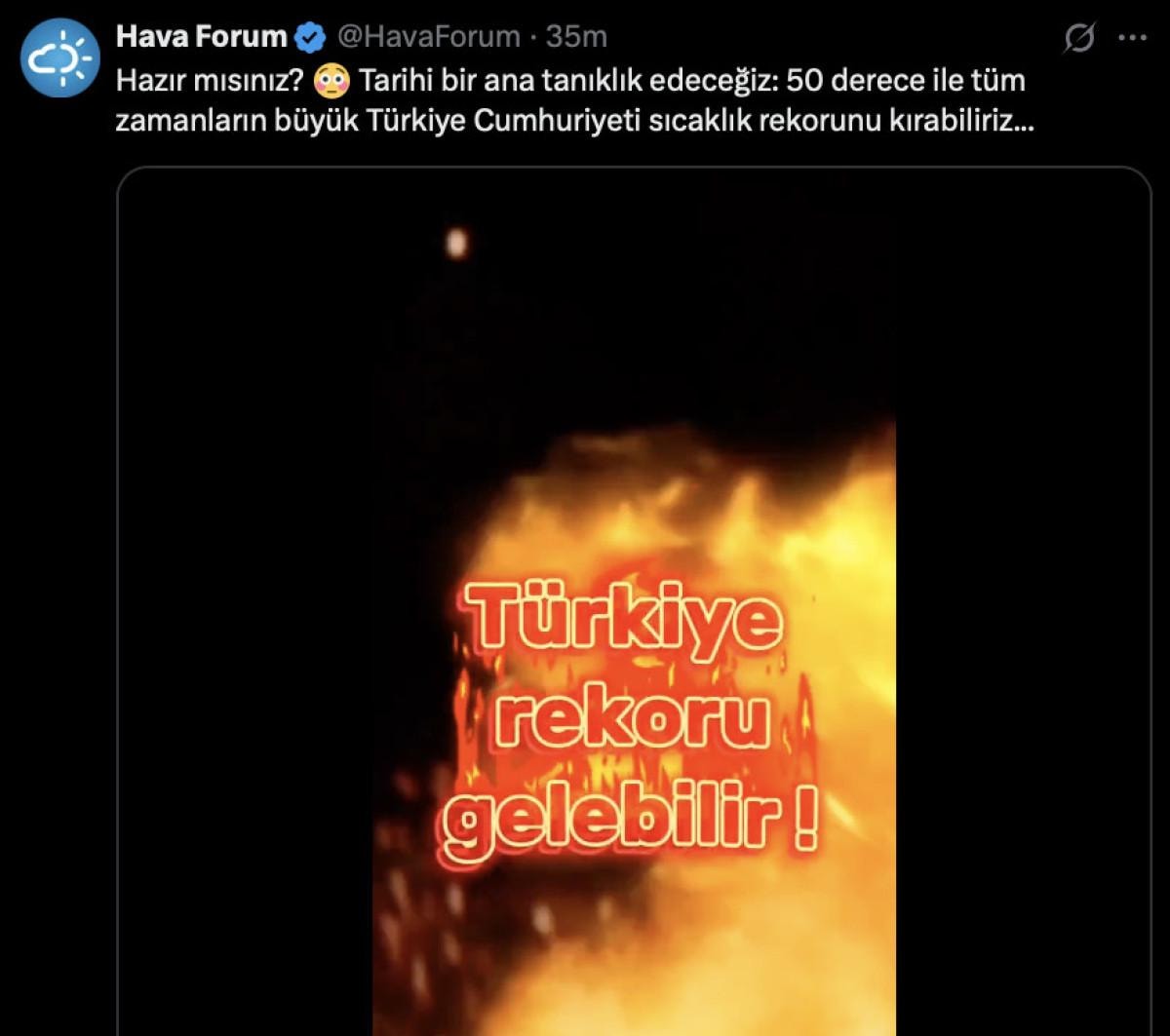
Task: Click the black margin left of the video
Action: pyautogui.click(x=246, y=601)
